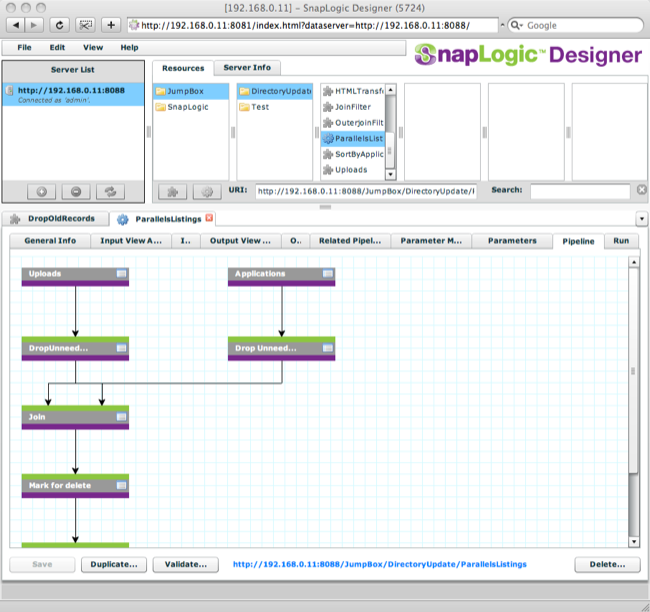Image resolution: width=650 pixels, height=612 pixels.
Task: Open the ParallelsListings pipeline URL link
Action: (379, 564)
